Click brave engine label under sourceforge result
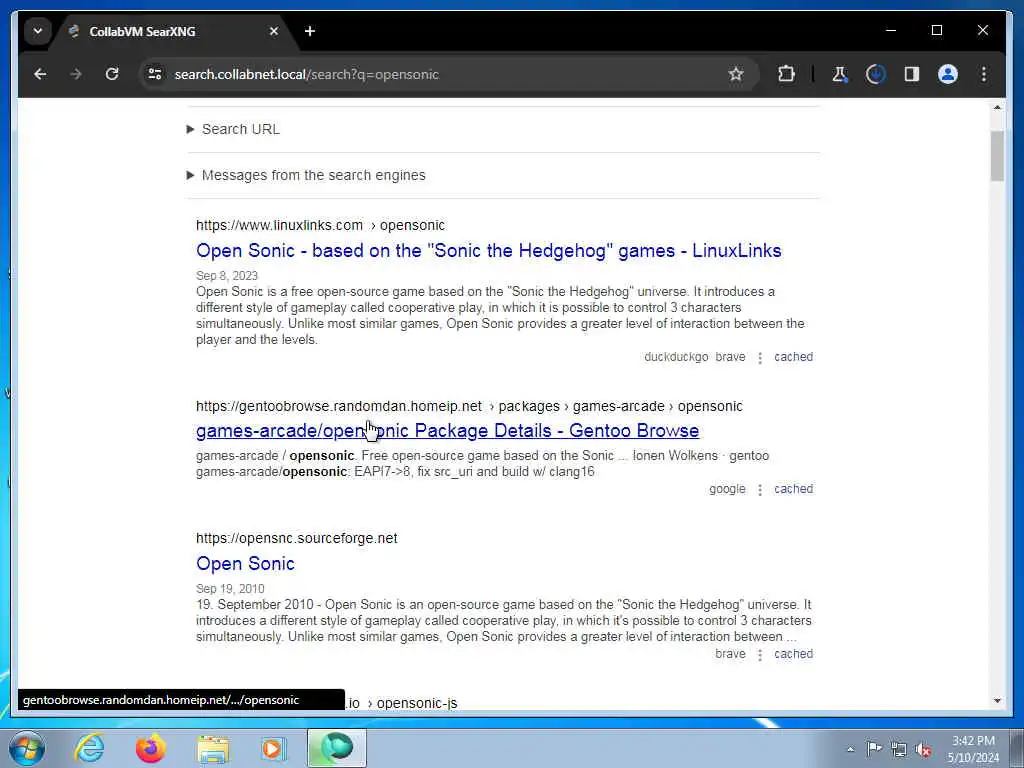The image size is (1024, 768). (x=730, y=654)
